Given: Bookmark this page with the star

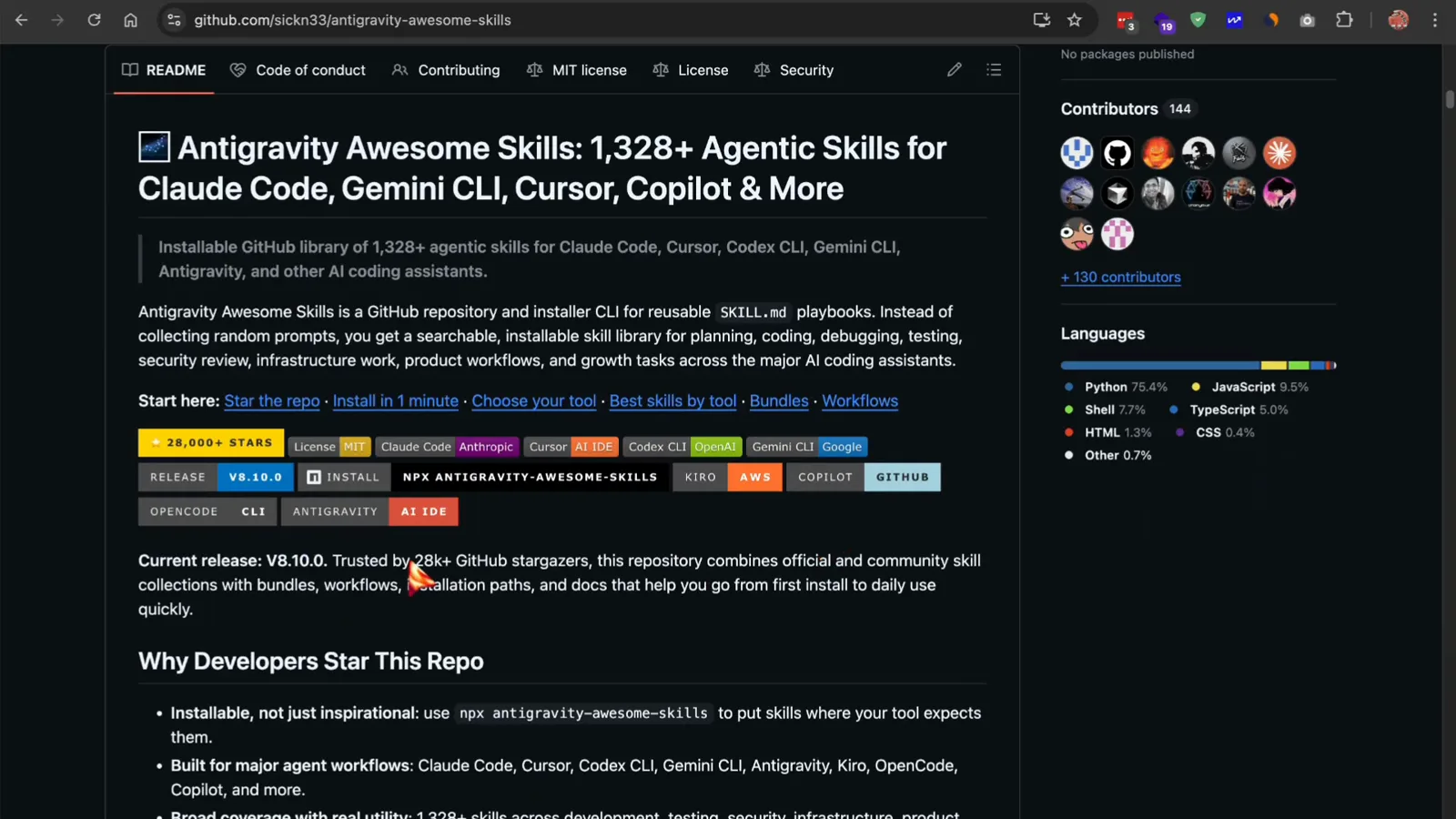Looking at the screenshot, I should 1075,20.
